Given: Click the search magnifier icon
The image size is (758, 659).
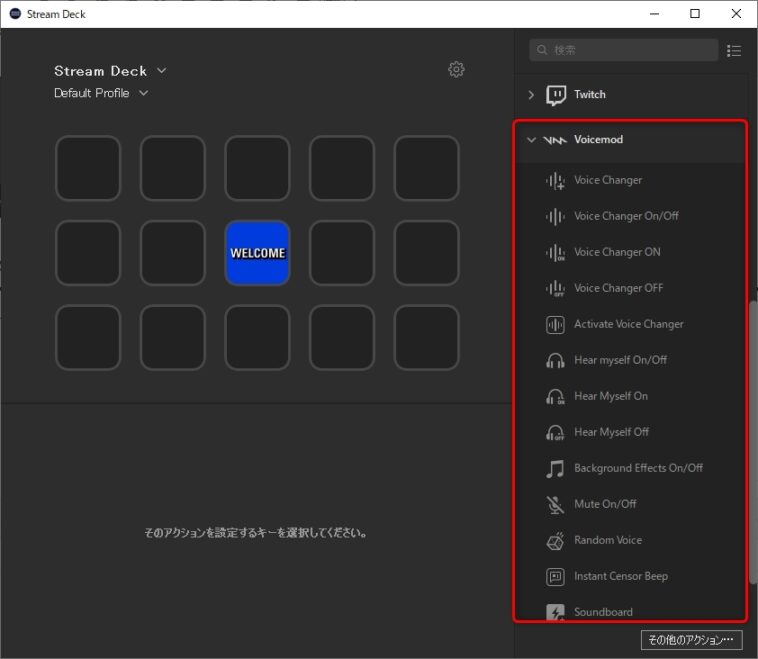Looking at the screenshot, I should pyautogui.click(x=542, y=50).
